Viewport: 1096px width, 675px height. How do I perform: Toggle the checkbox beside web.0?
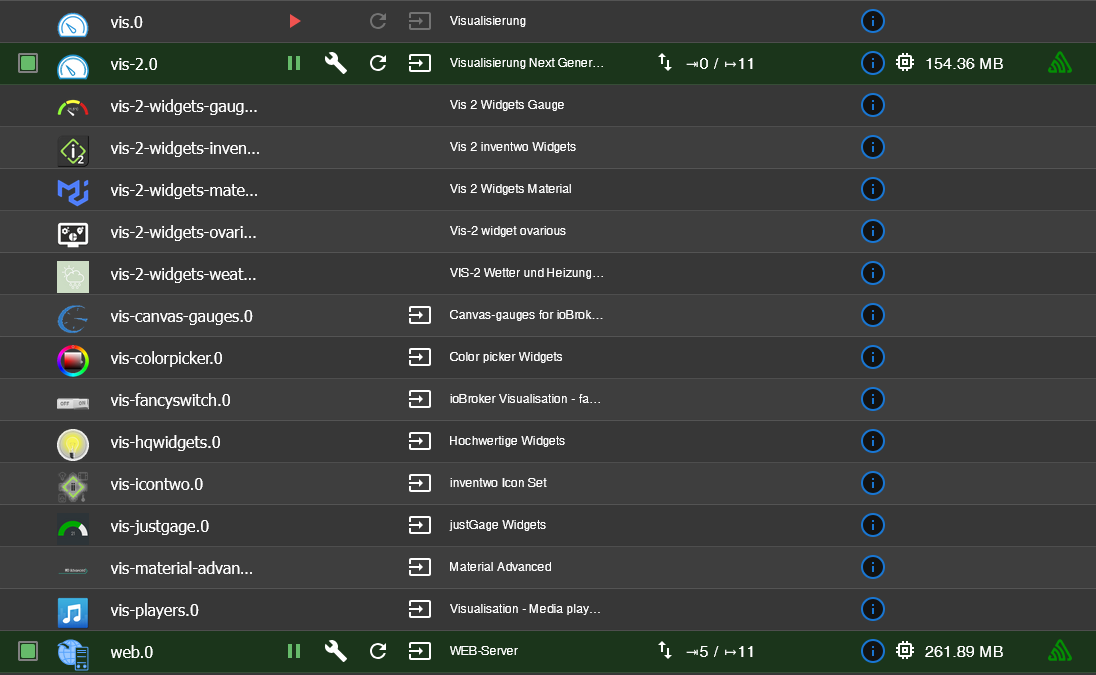pos(27,650)
